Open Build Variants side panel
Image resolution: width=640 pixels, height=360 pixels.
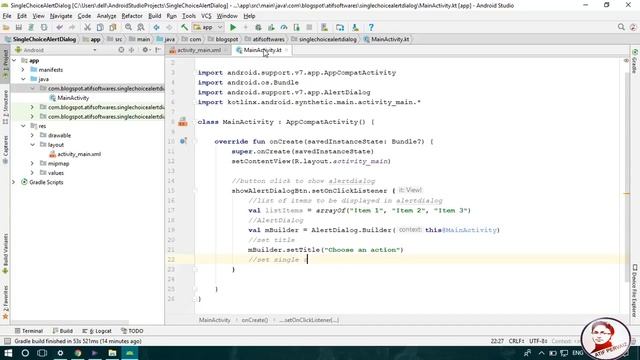(5, 253)
